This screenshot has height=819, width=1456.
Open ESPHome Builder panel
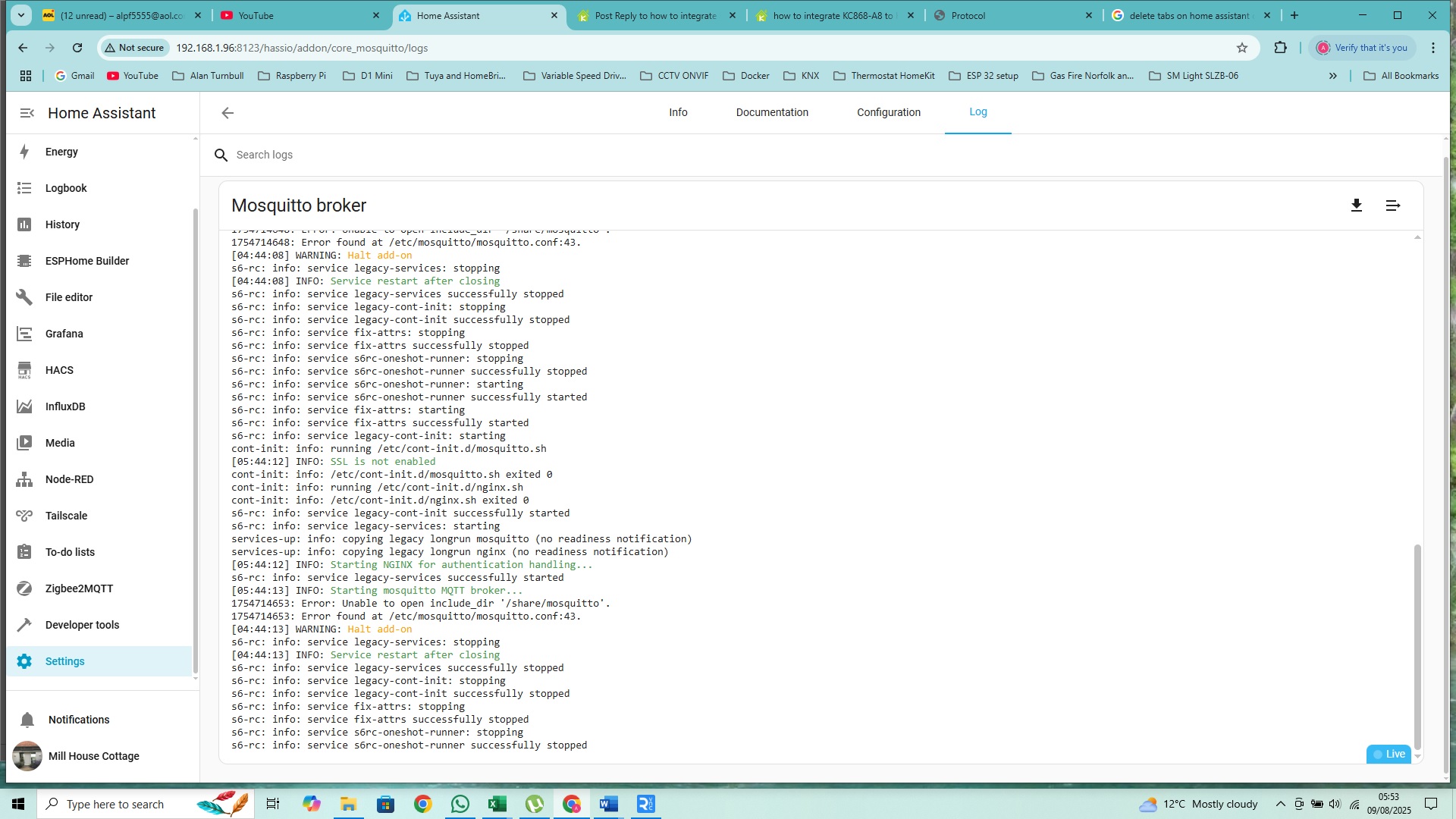click(x=86, y=261)
